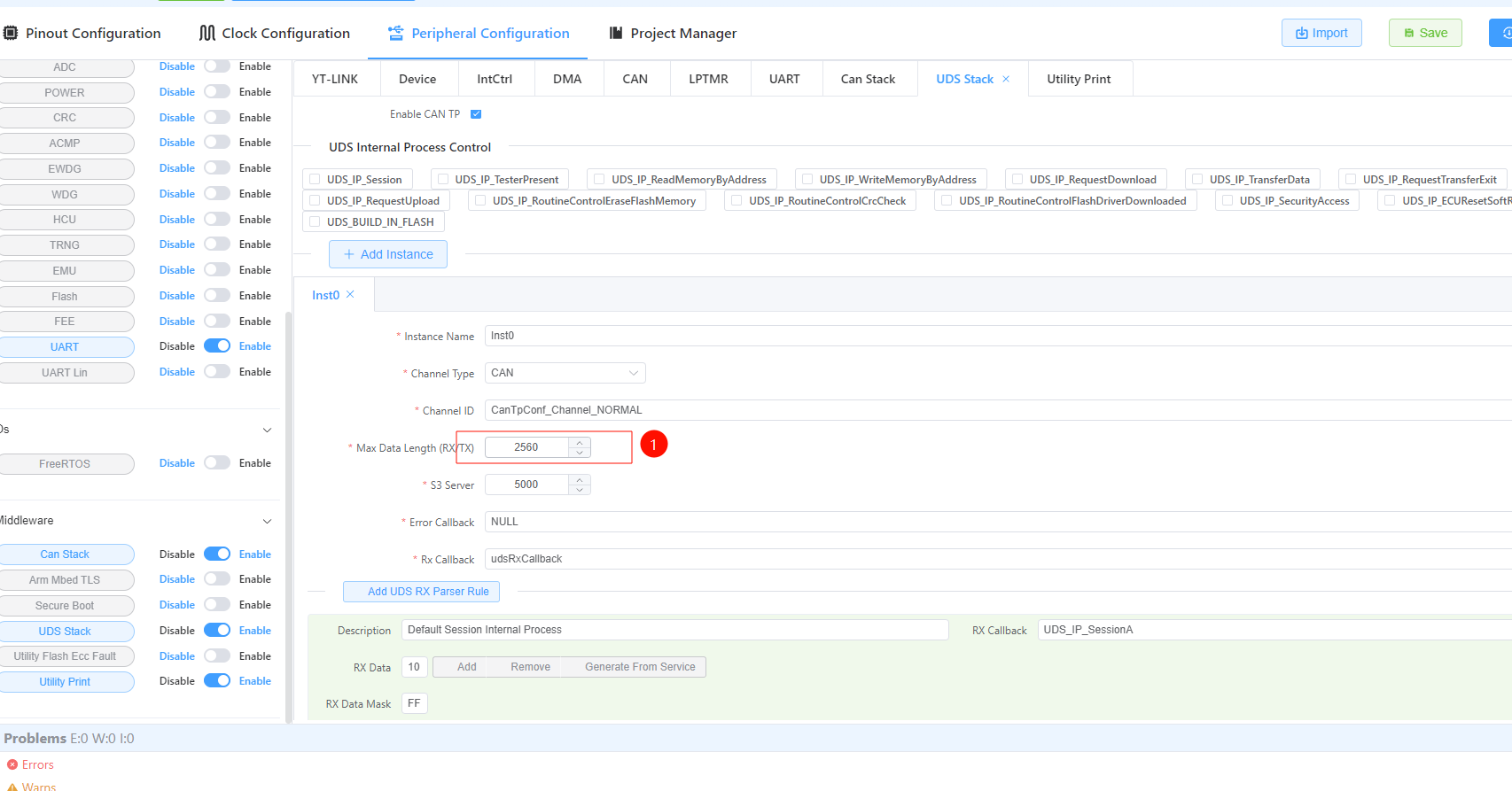Click the Clock Configuration waveform icon
Screen dimensions: 1512x791
click(x=207, y=33)
